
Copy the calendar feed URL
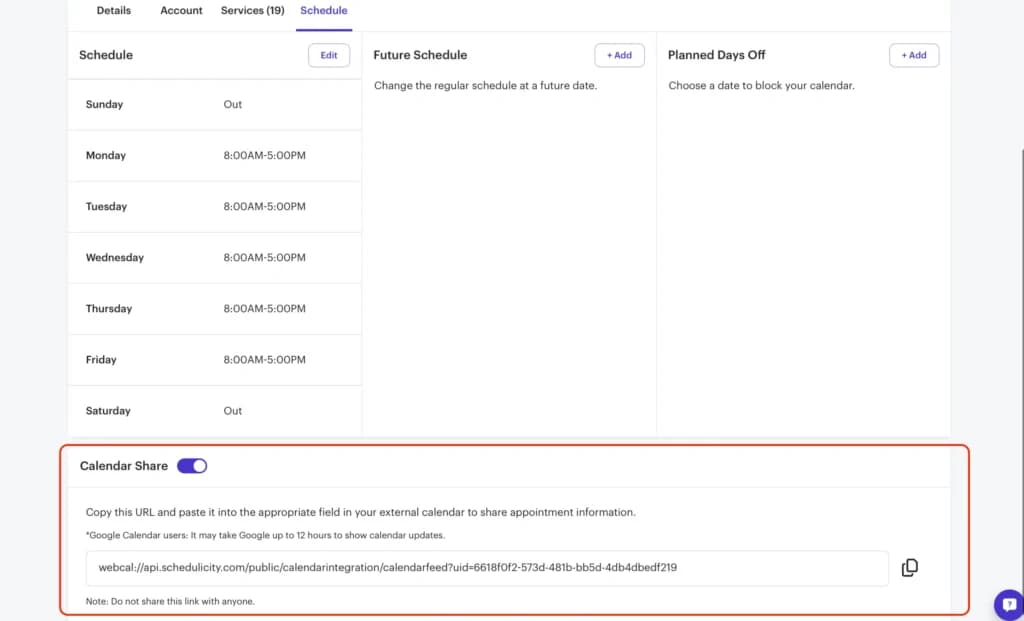[x=909, y=567]
